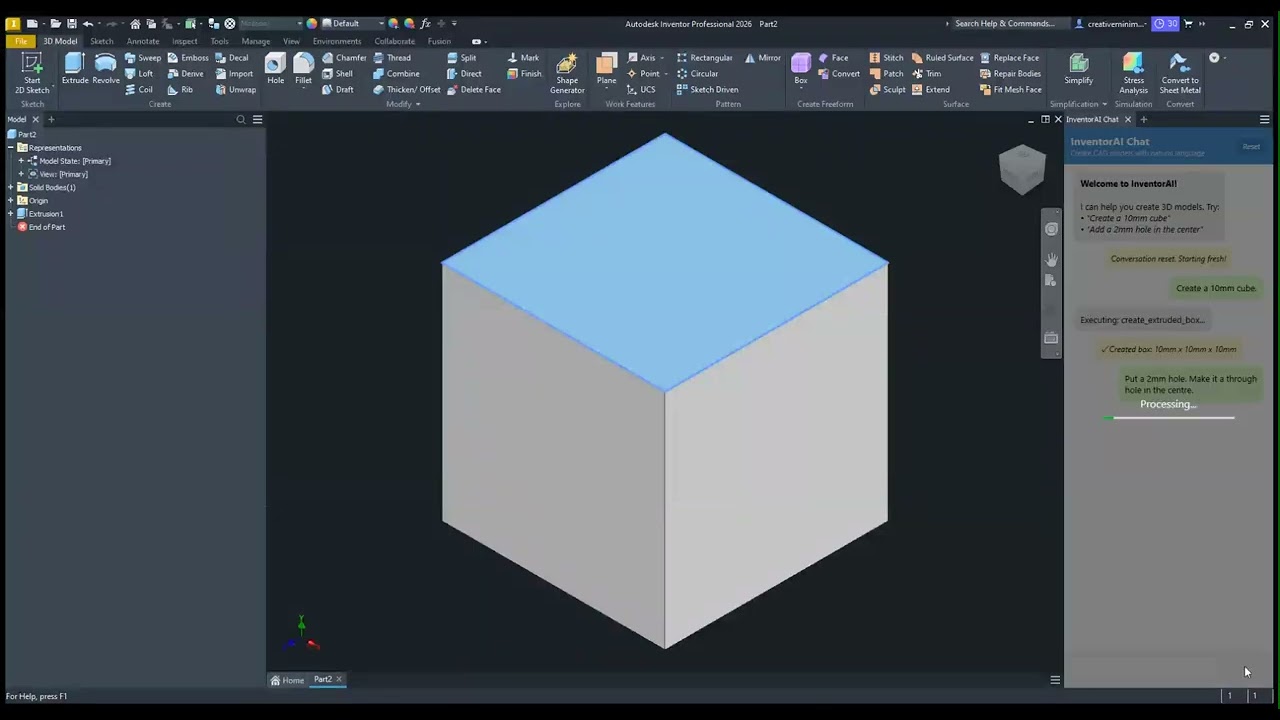Expand the Representations node

click(x=10, y=148)
